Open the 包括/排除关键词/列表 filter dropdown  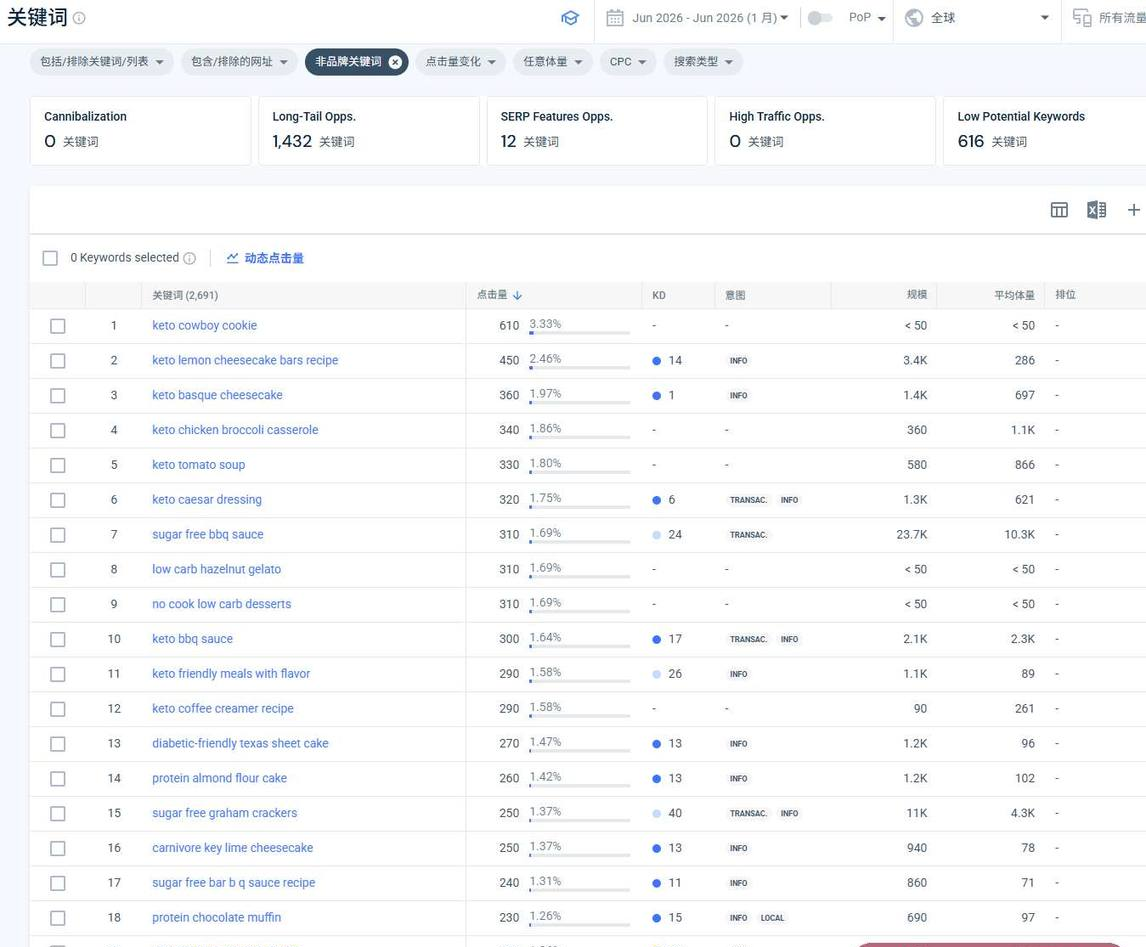click(x=102, y=62)
